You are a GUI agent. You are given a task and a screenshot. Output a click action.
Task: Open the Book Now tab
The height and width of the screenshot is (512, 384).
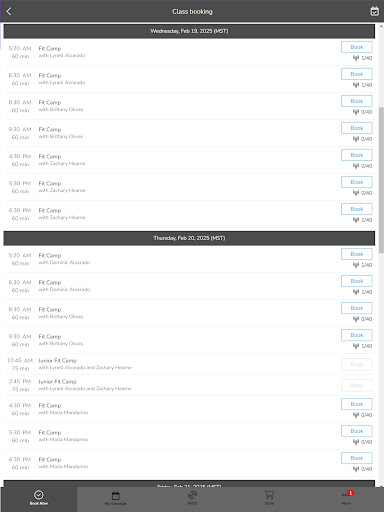39,498
